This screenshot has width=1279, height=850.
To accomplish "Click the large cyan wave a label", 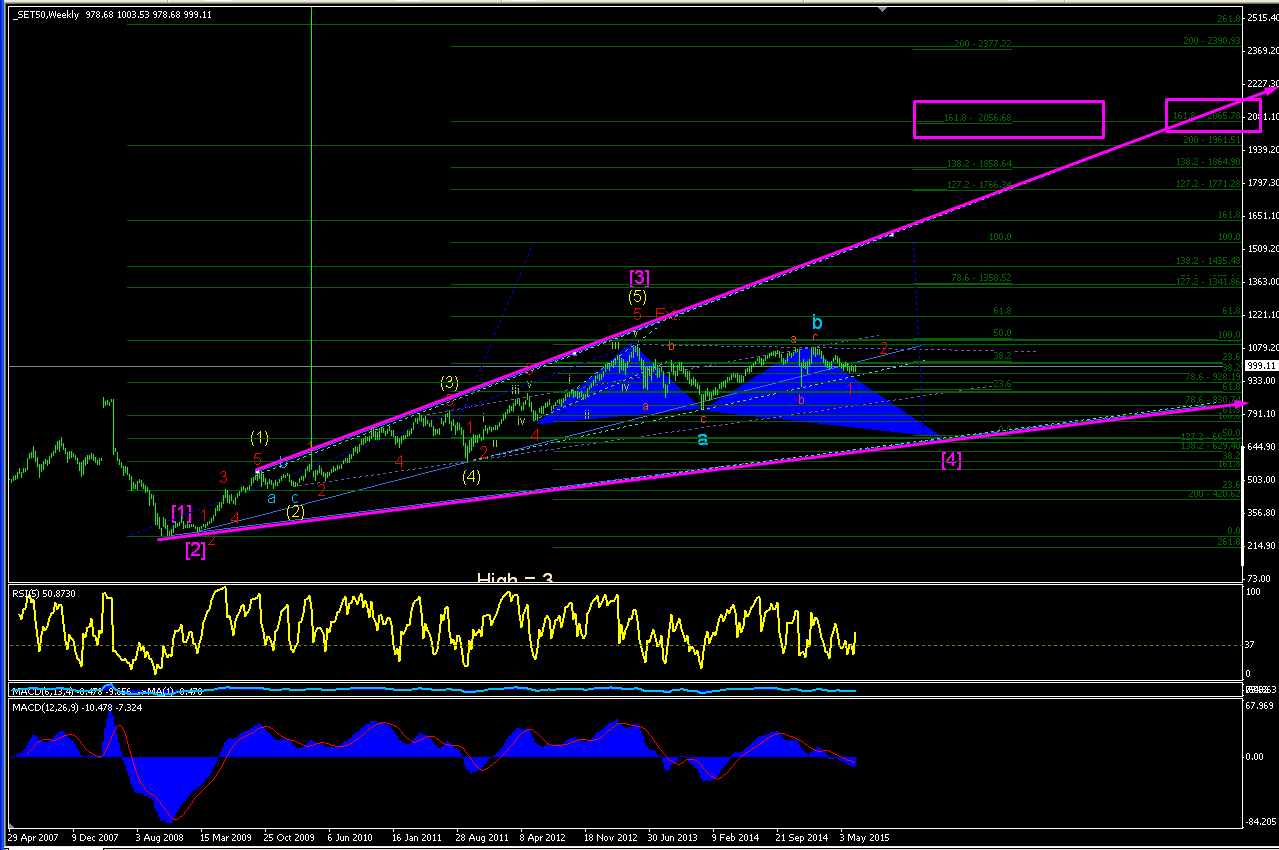I will pos(703,439).
